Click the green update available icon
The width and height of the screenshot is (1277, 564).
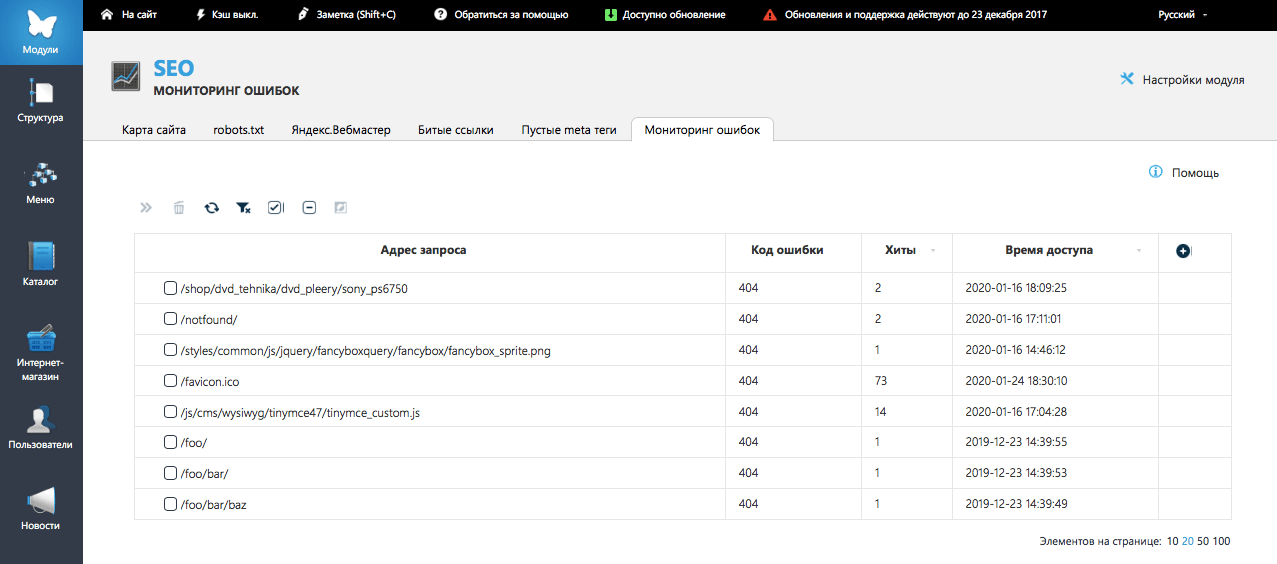click(611, 15)
